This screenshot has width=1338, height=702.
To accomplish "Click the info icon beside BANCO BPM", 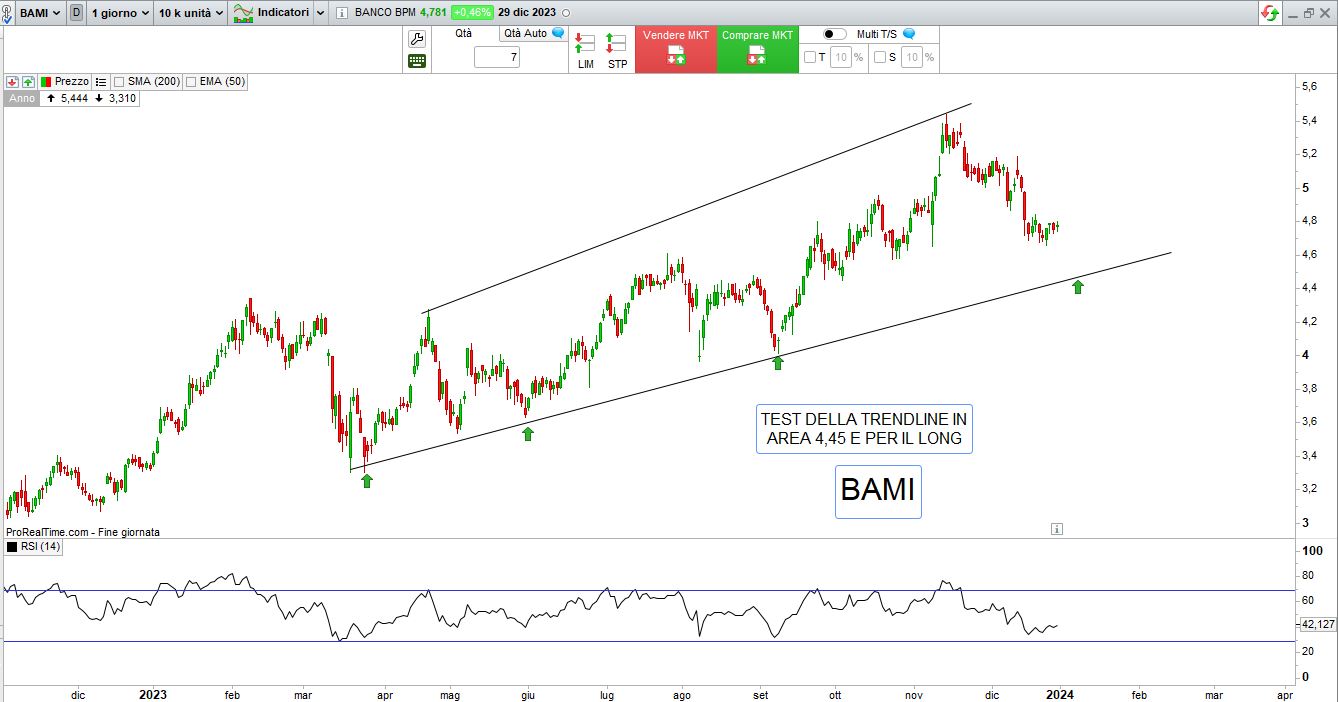I will 342,13.
